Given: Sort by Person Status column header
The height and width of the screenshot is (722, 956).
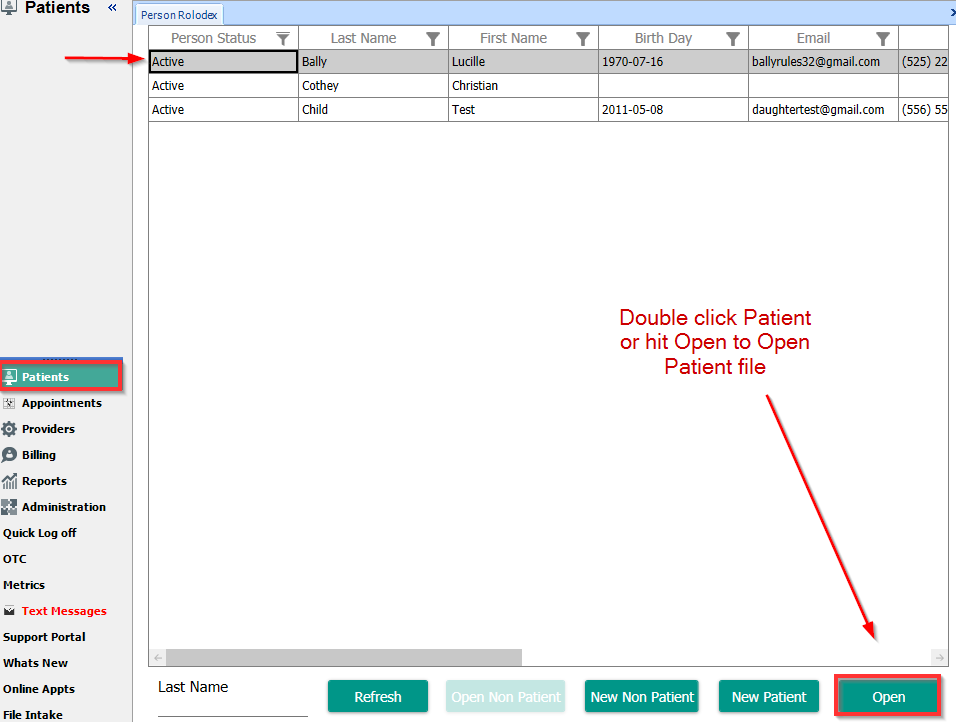Looking at the screenshot, I should [x=213, y=38].
